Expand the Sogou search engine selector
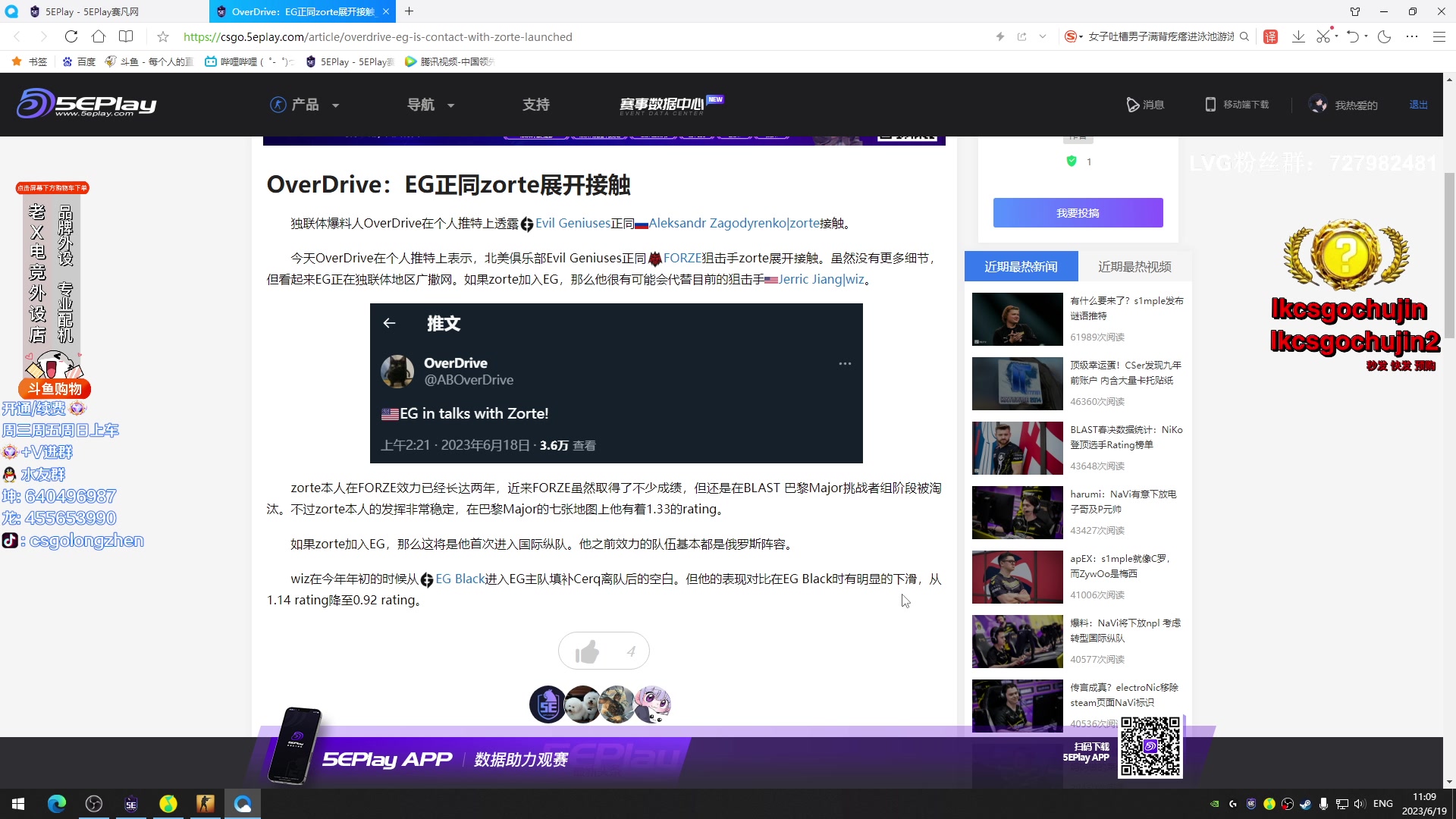Viewport: 1456px width, 819px height. [x=1072, y=36]
